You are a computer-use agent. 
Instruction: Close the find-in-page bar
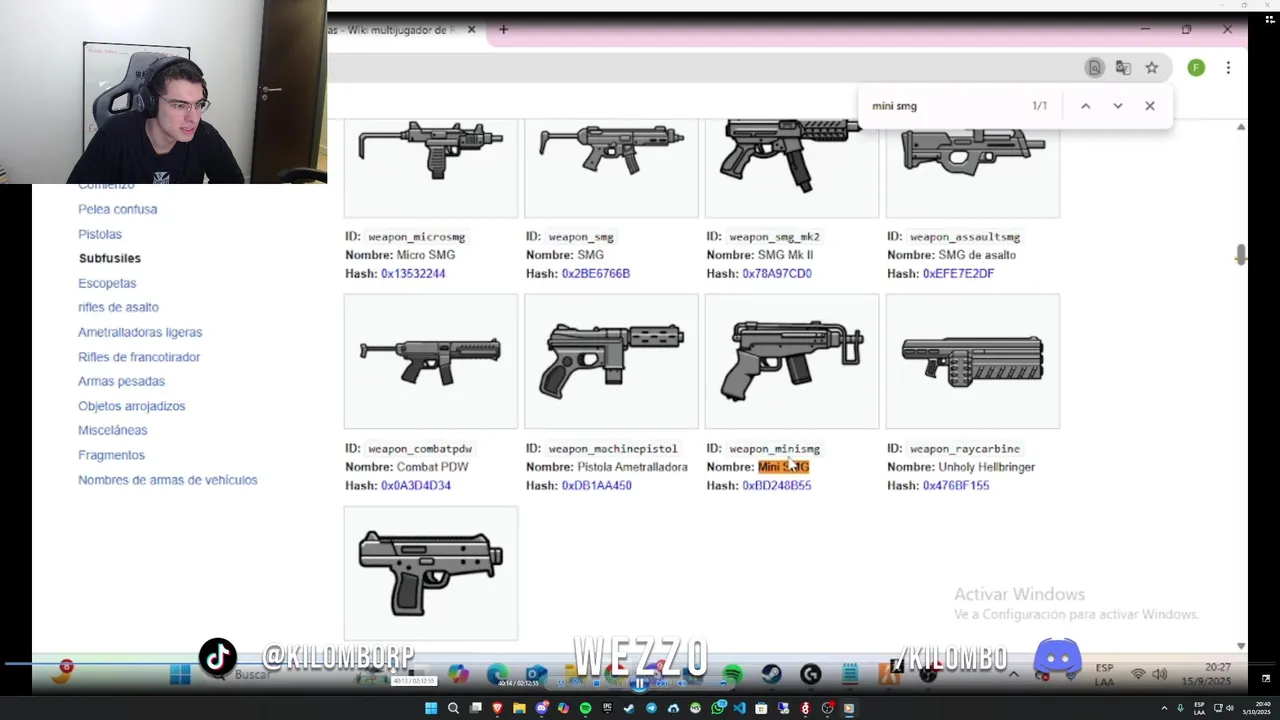pos(1150,106)
